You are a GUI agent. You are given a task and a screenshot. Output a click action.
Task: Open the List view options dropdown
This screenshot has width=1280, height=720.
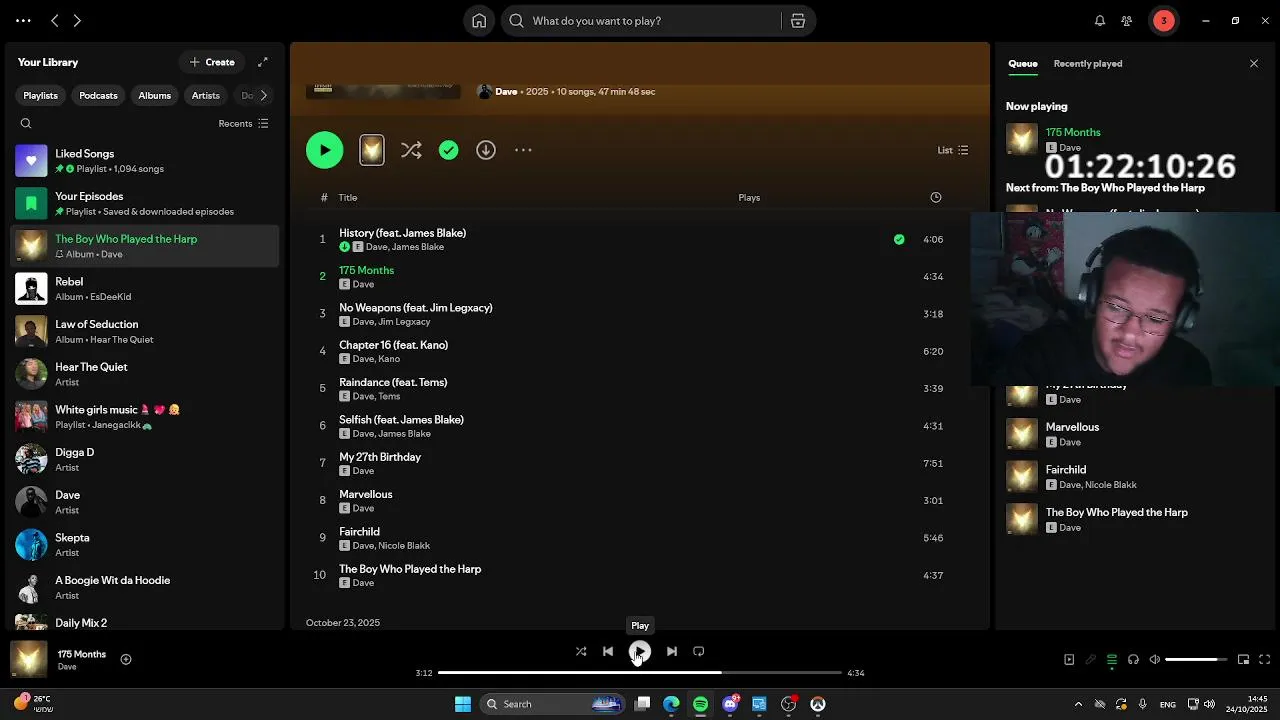point(952,150)
